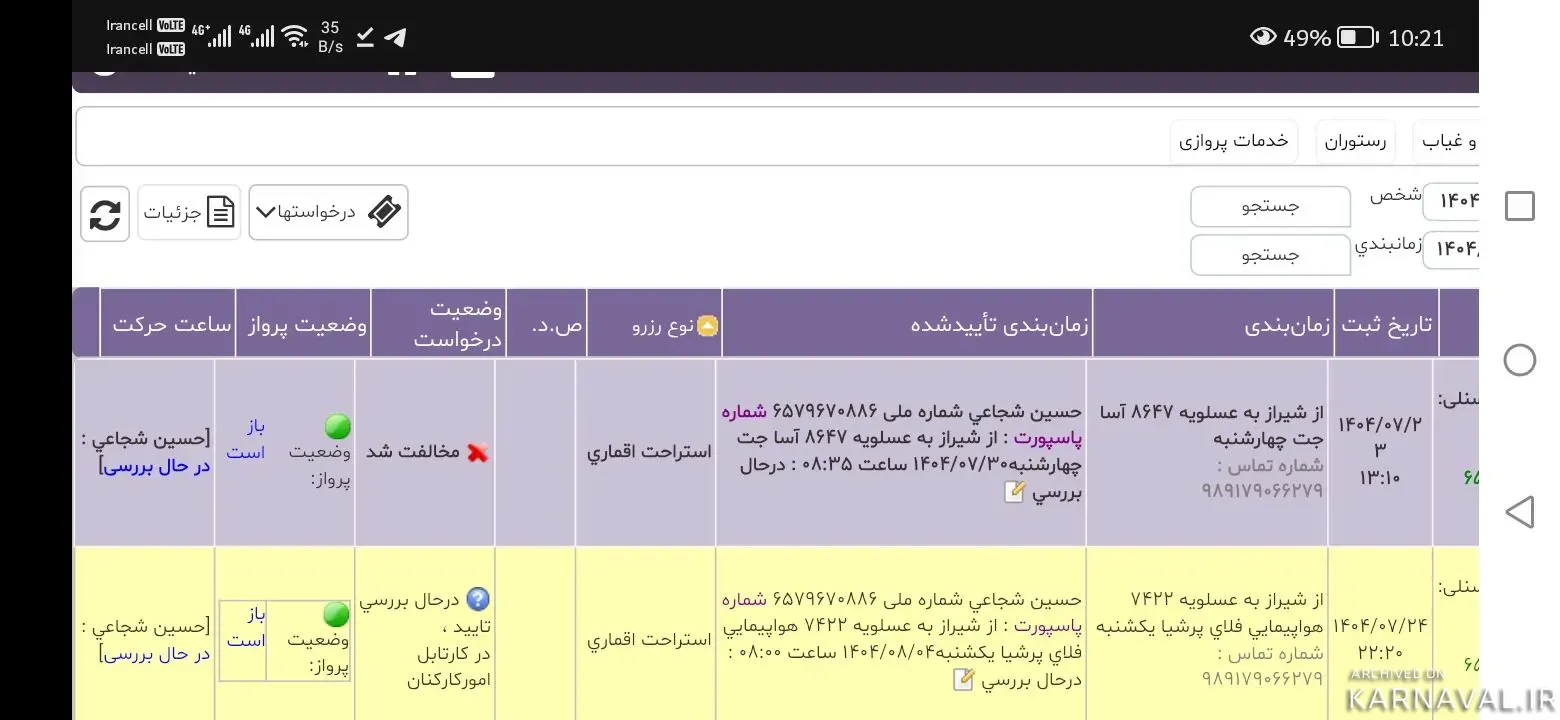Toggle the green وضعیت پرواز indicator, first row
Image resolution: width=1560 pixels, height=720 pixels.
click(x=338, y=428)
